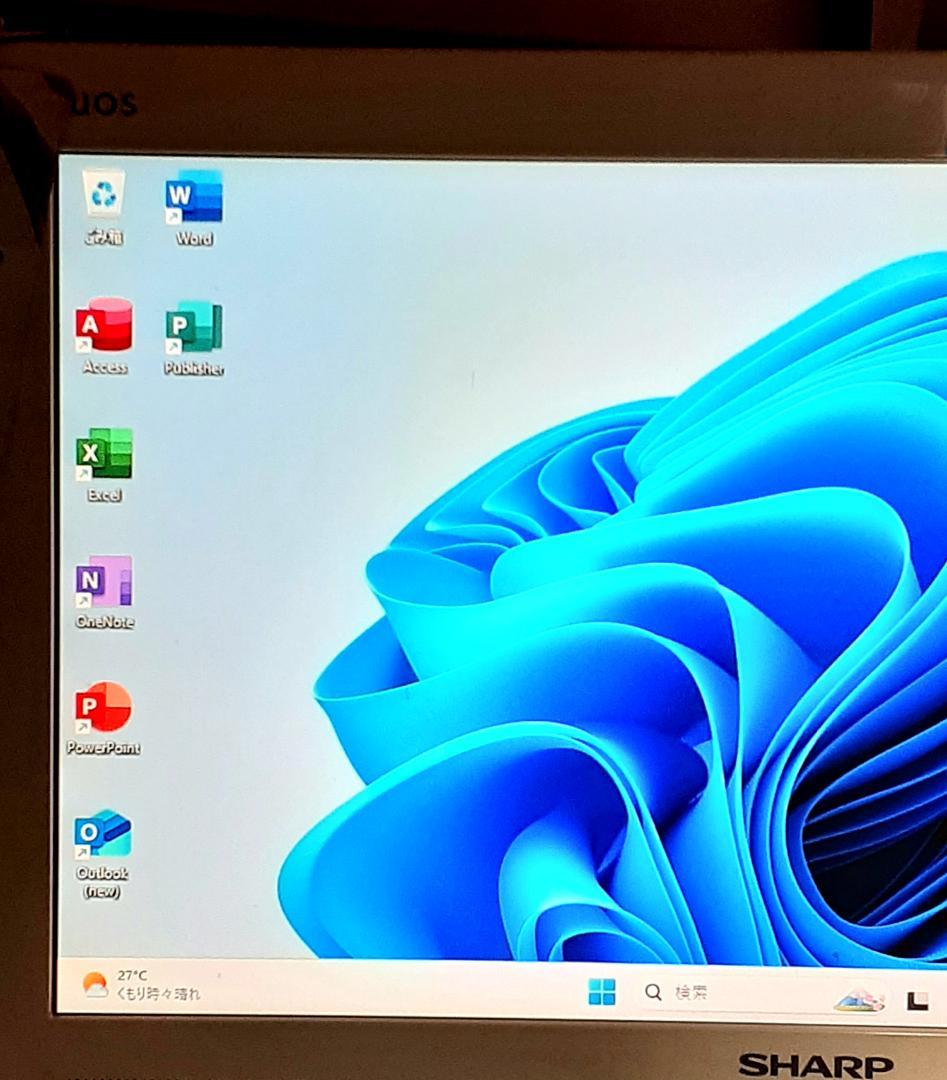The image size is (947, 1080).
Task: Launch Publisher from the desktop
Action: click(x=193, y=330)
